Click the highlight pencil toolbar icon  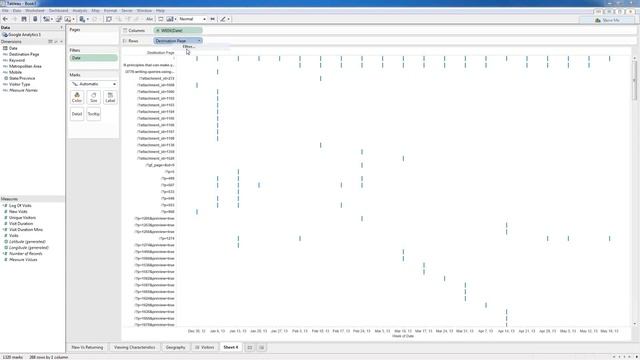click(223, 19)
